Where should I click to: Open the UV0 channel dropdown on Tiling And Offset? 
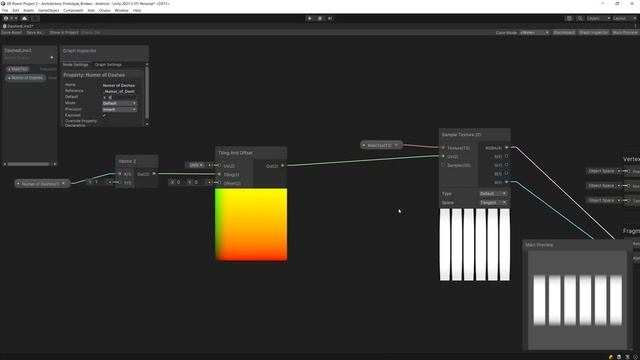(196, 165)
